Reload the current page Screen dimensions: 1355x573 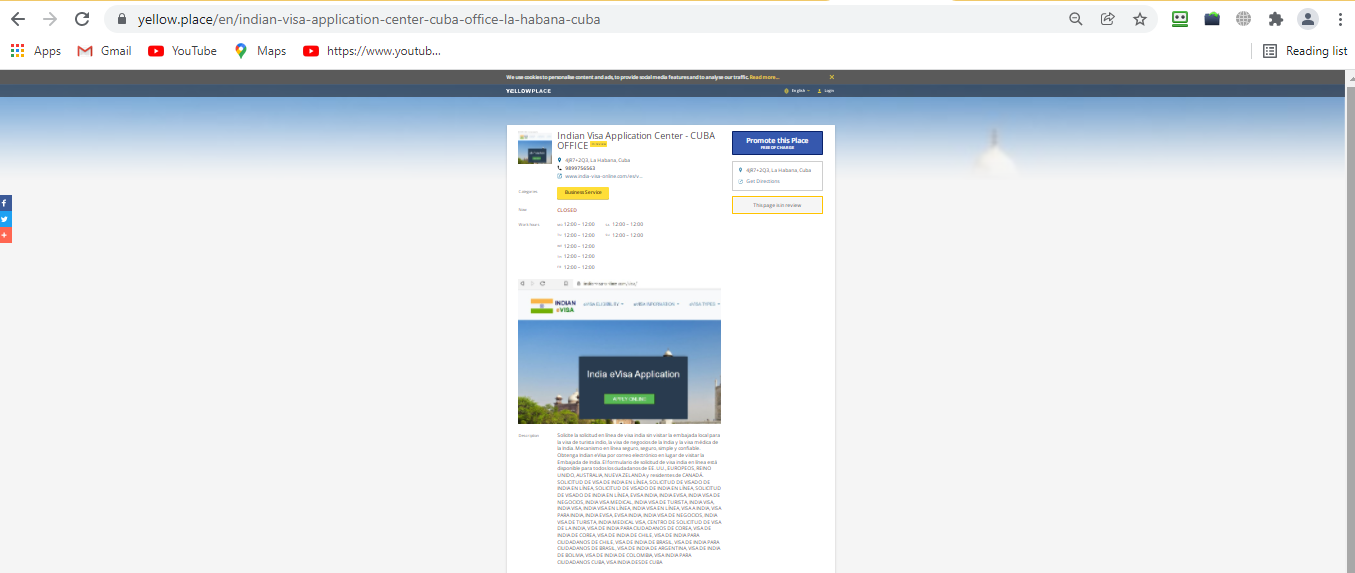[82, 19]
